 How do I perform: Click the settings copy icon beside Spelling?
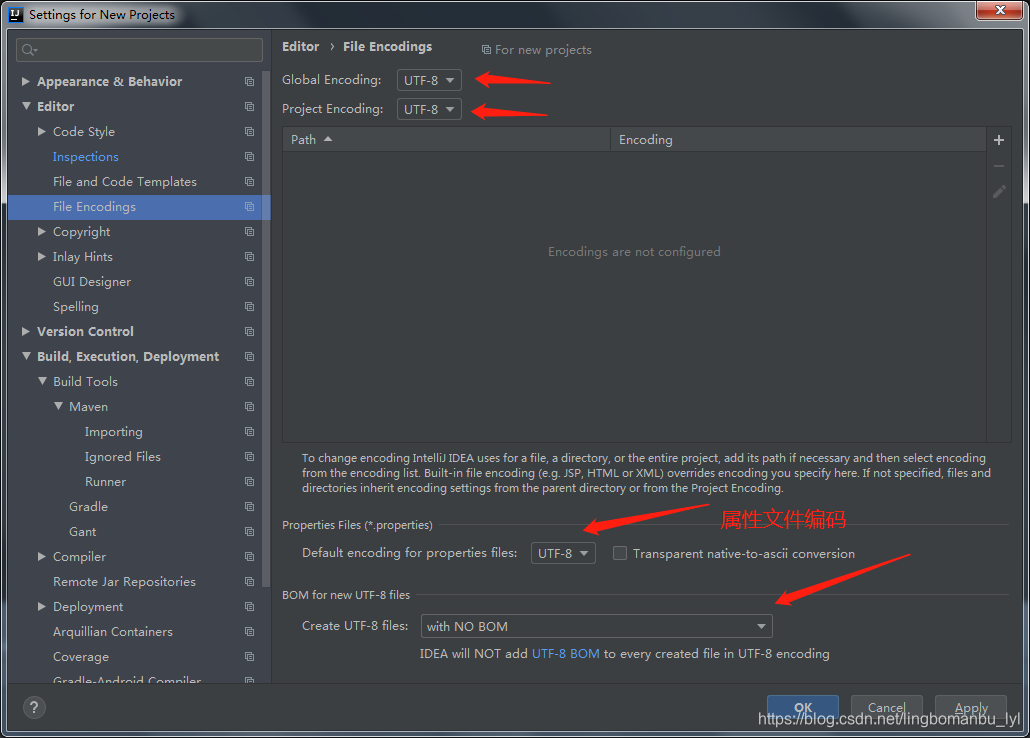click(x=247, y=306)
